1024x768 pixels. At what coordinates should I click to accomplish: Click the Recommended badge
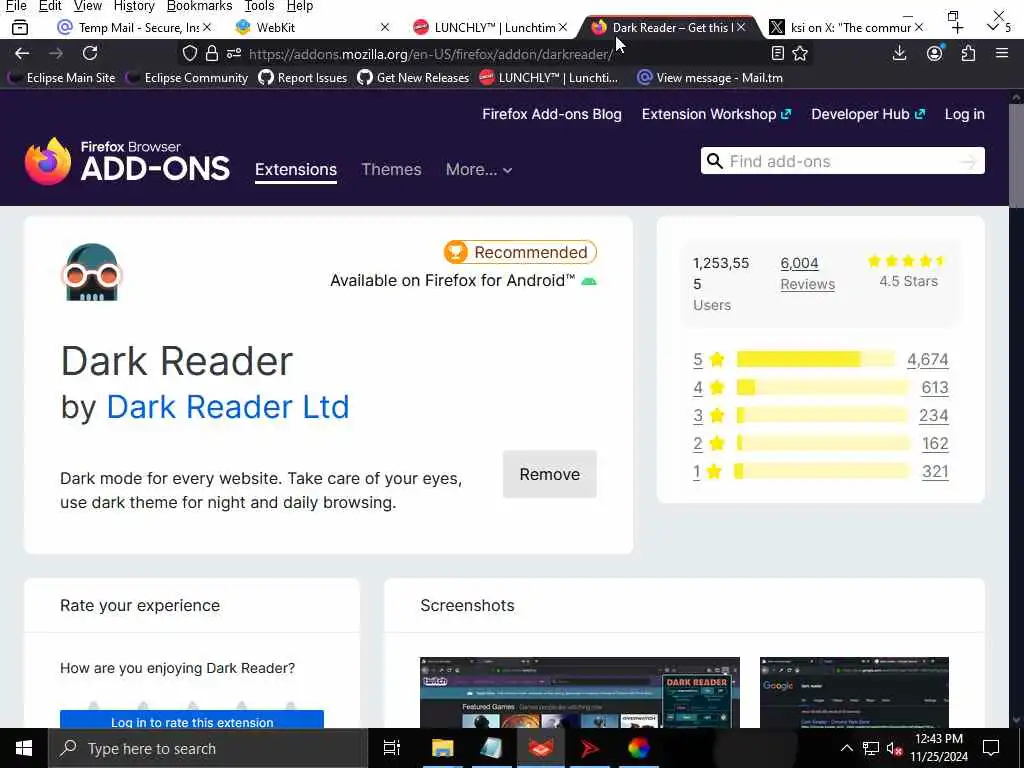tap(520, 252)
